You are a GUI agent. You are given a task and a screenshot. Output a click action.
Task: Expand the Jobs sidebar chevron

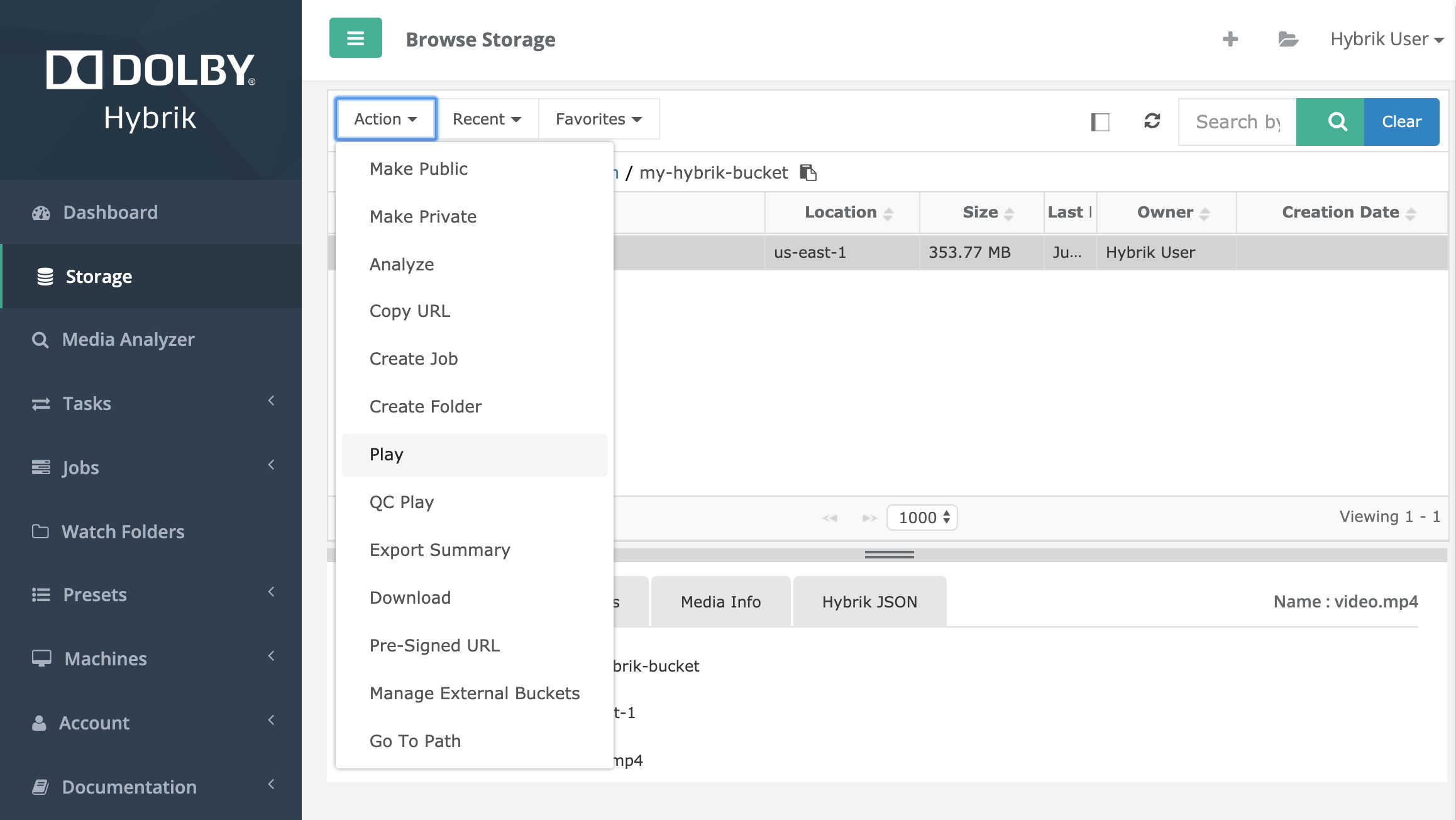272,465
